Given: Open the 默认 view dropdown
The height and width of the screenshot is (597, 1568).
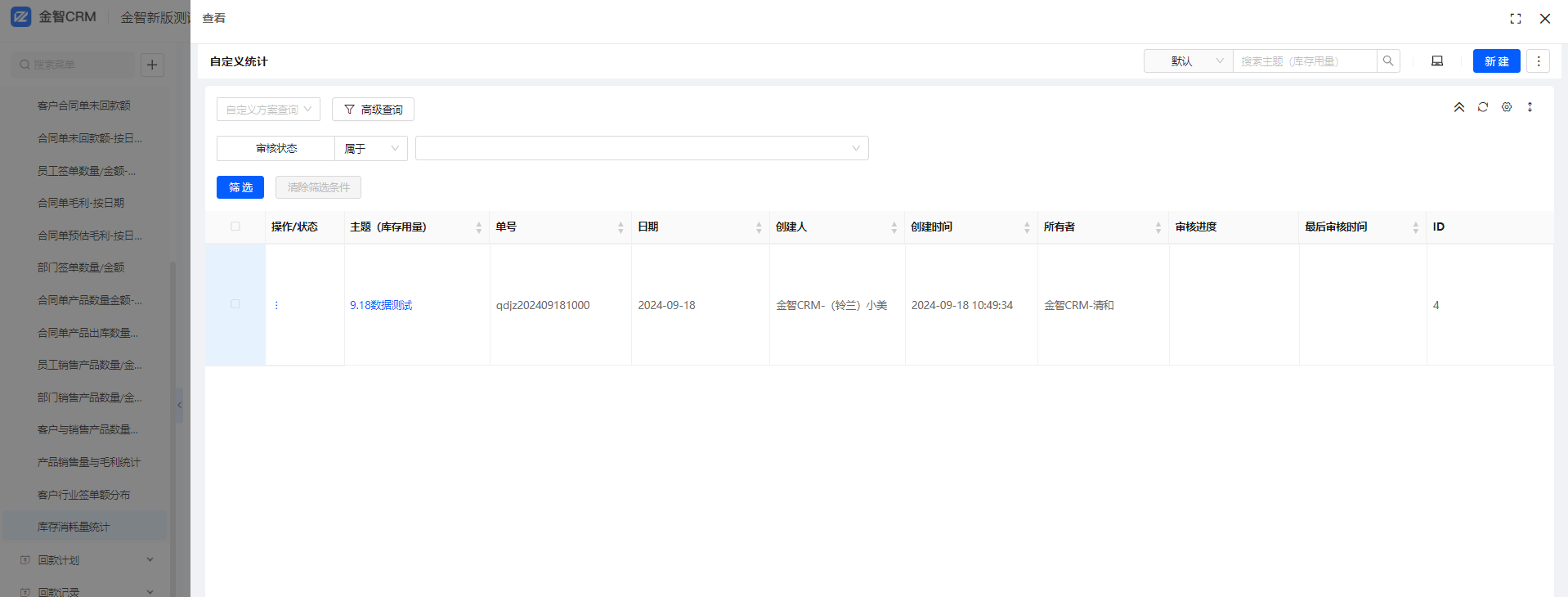Looking at the screenshot, I should (x=1188, y=61).
